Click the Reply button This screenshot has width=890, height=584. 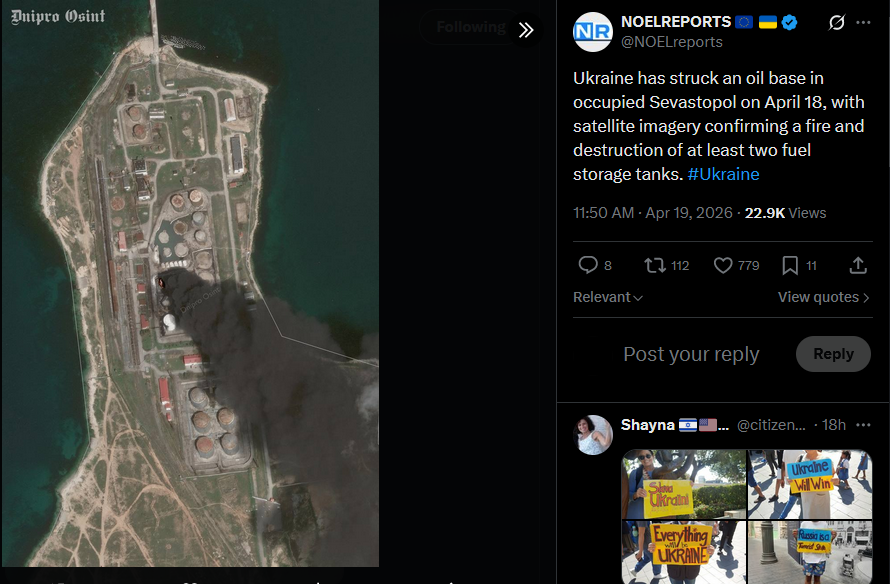pos(833,354)
